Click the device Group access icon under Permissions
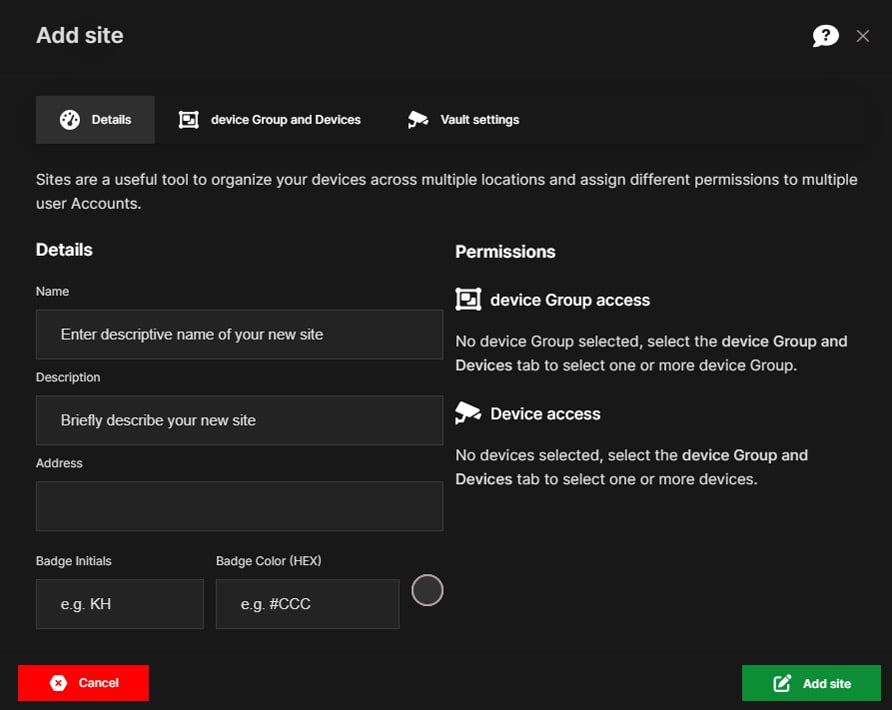Screen dimensions: 892x710 (x=467, y=299)
